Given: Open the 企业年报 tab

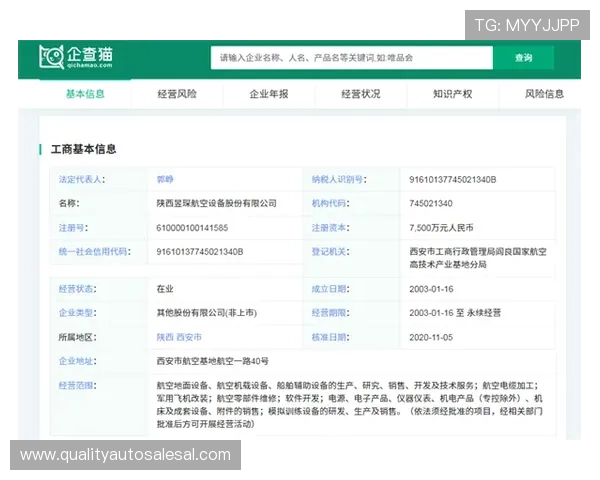Looking at the screenshot, I should point(269,94).
